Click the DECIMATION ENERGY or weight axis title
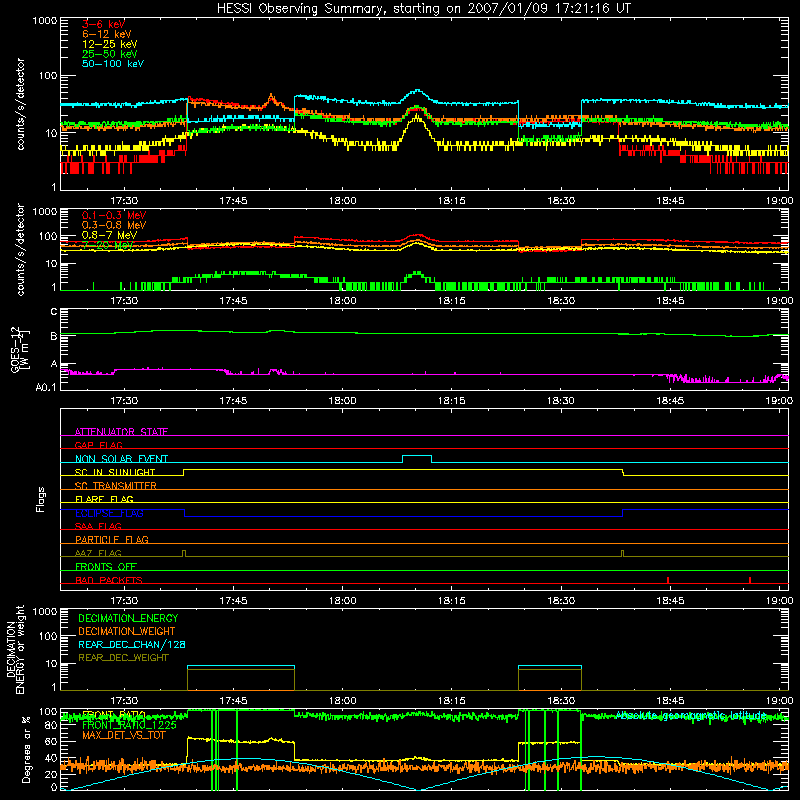Viewport: 800px width, 800px height. pos(15,649)
